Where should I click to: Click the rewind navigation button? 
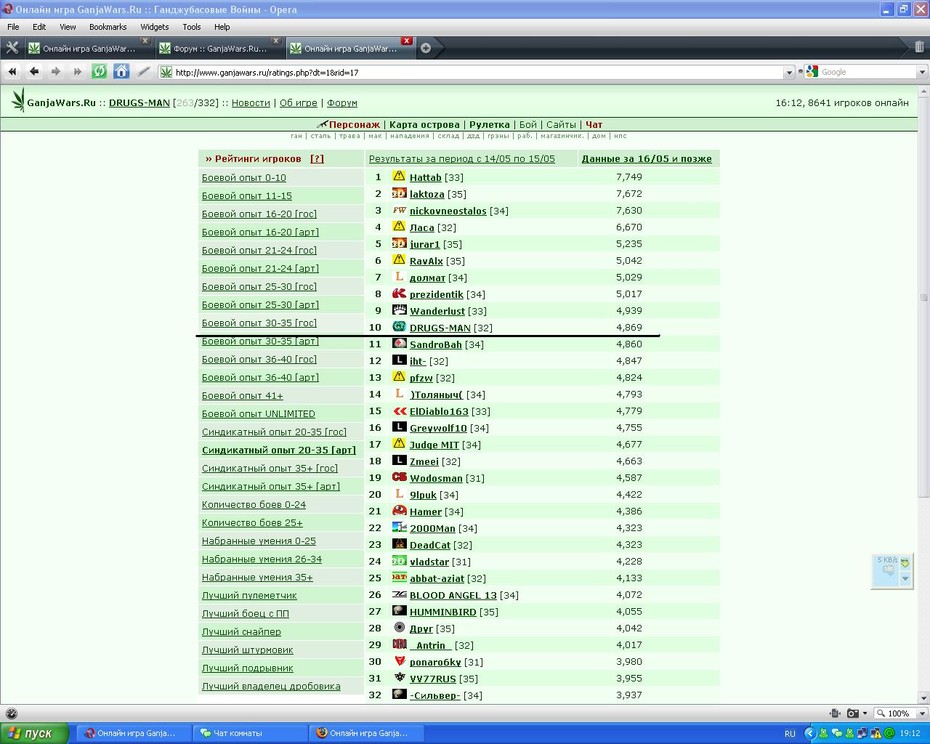coord(12,72)
